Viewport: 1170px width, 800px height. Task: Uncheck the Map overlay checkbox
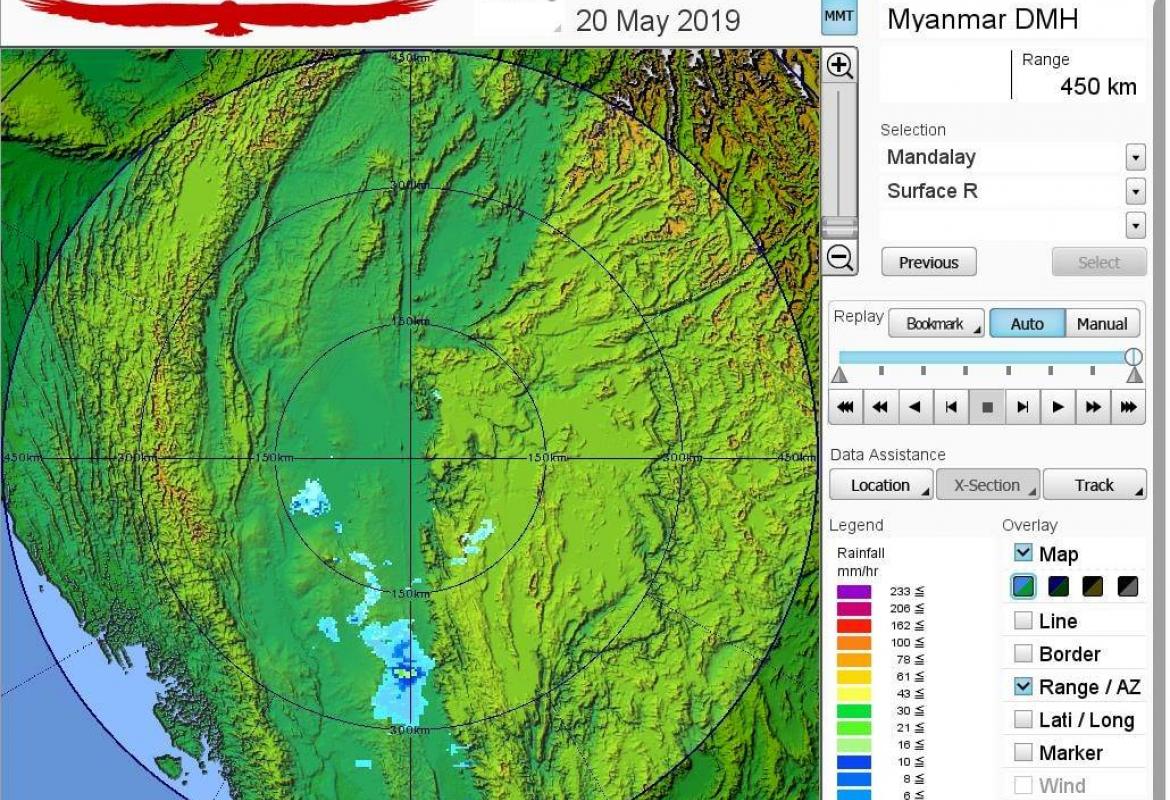[1023, 553]
